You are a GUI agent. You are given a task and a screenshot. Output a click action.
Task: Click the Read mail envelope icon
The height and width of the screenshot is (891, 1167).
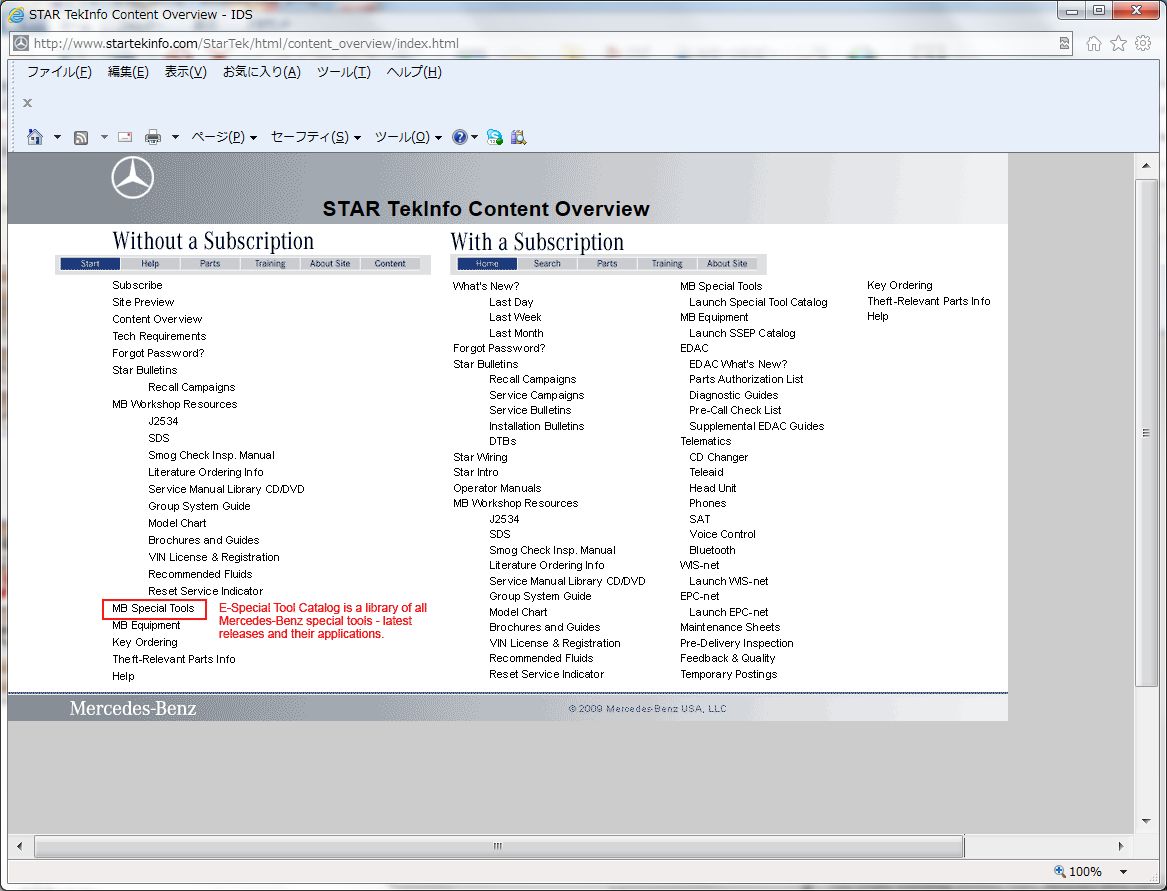point(125,137)
